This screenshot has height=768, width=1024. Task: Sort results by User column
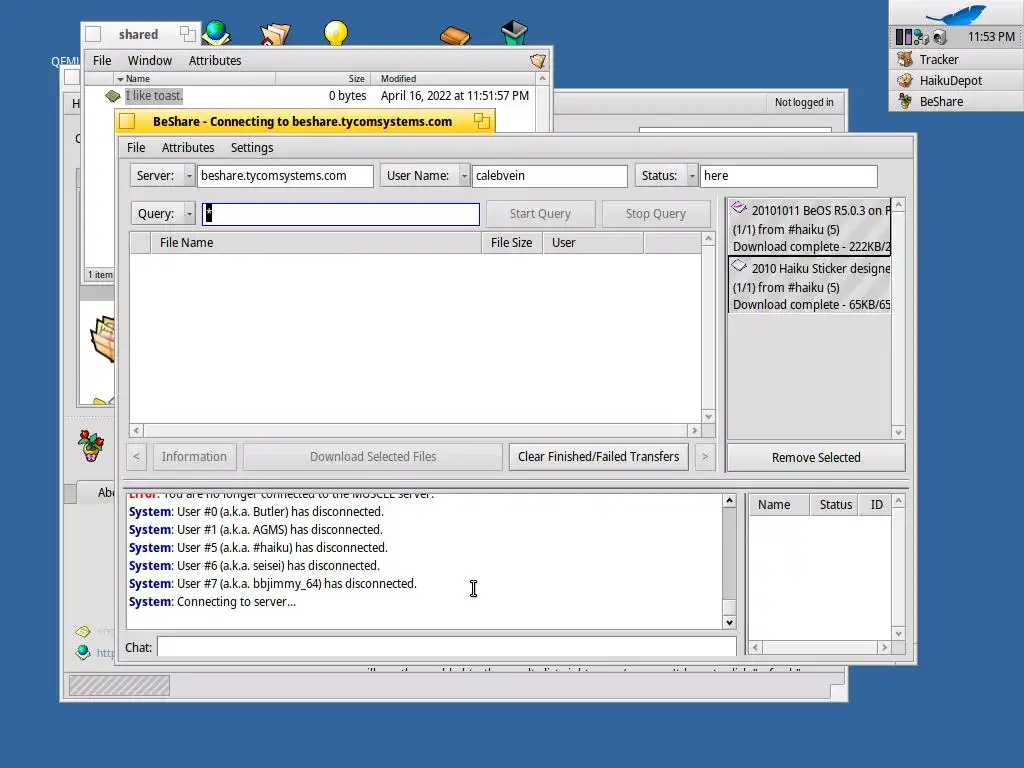pyautogui.click(x=593, y=242)
